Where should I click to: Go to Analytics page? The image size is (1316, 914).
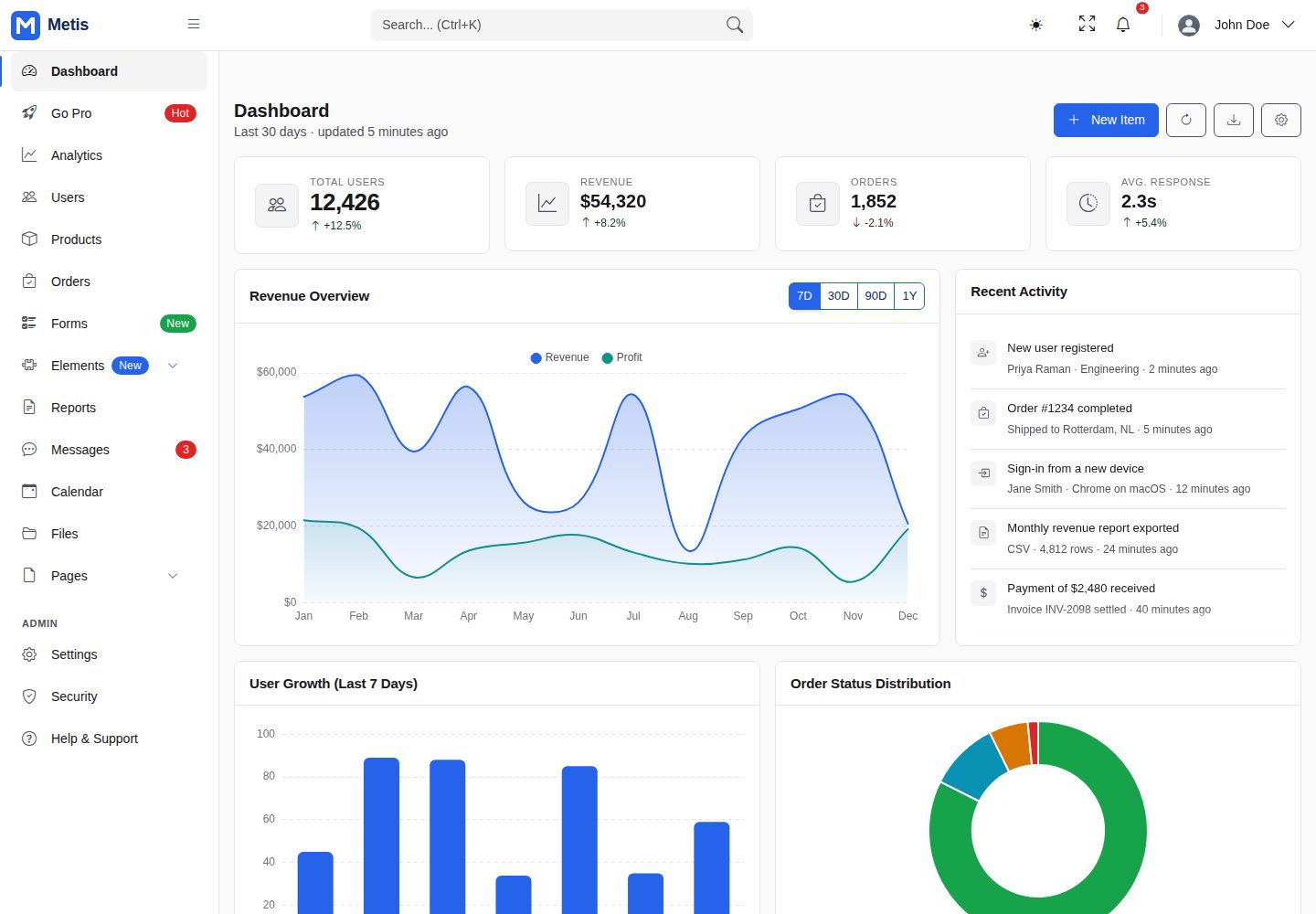coord(110,155)
